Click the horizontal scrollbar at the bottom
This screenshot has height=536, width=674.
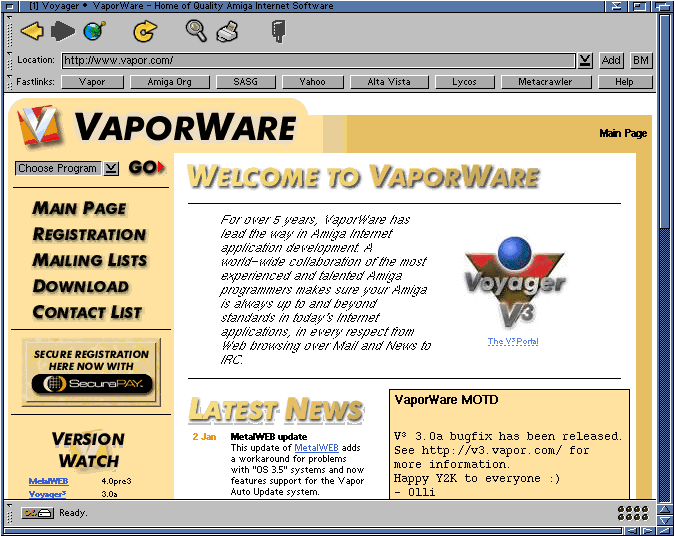pos(313,531)
